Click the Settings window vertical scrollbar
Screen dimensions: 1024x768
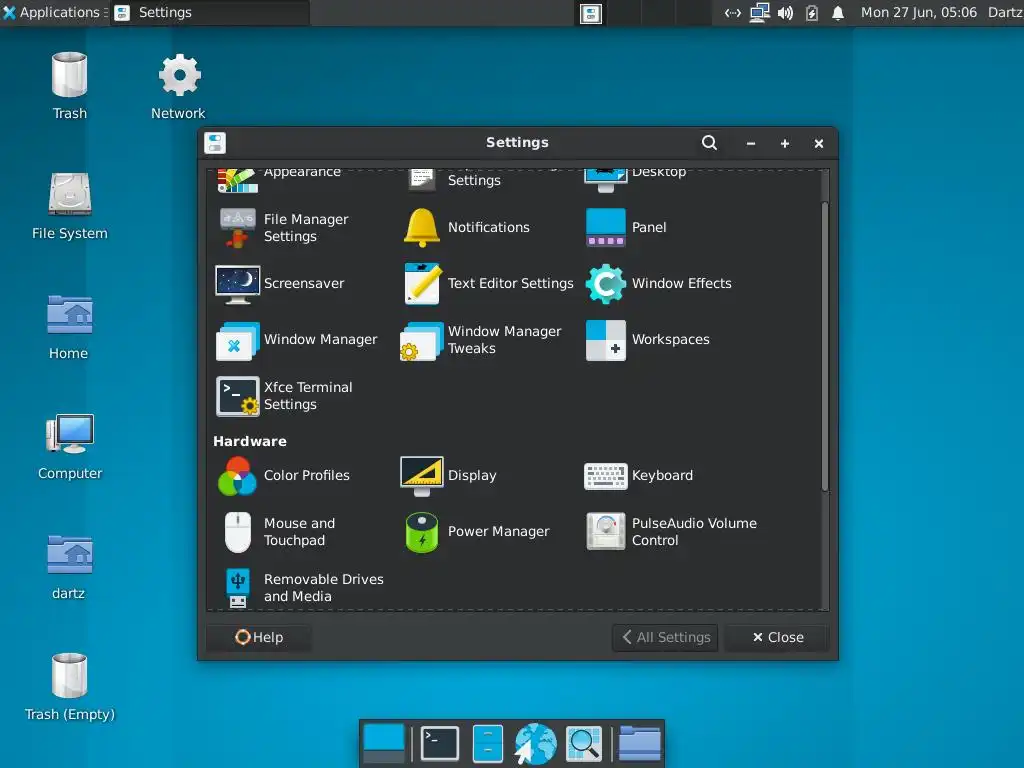click(825, 346)
